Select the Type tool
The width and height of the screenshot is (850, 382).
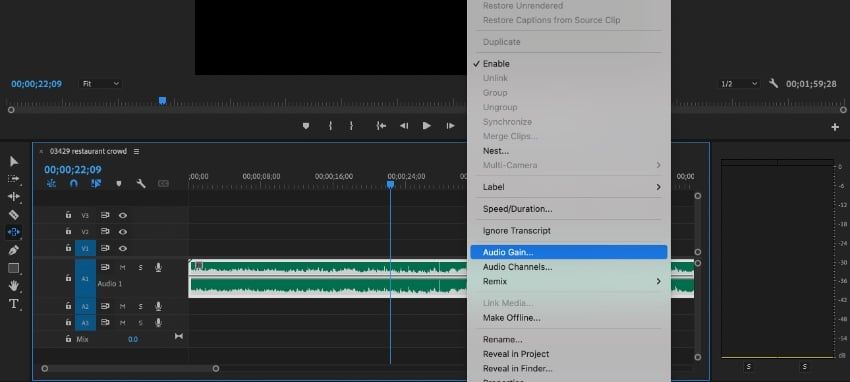14,304
